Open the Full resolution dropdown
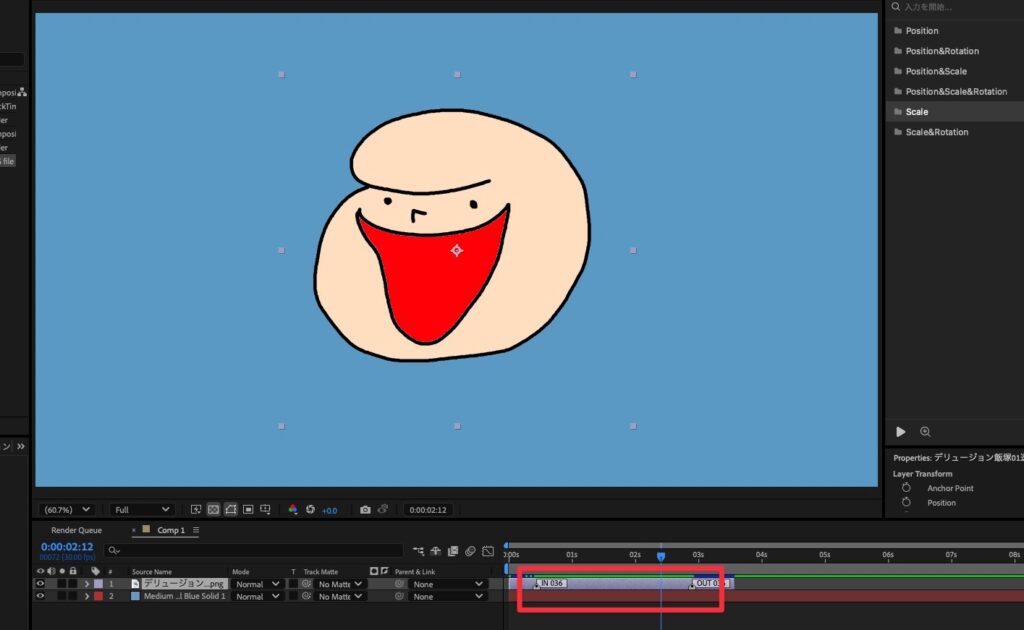The image size is (1024, 630). pos(141,510)
